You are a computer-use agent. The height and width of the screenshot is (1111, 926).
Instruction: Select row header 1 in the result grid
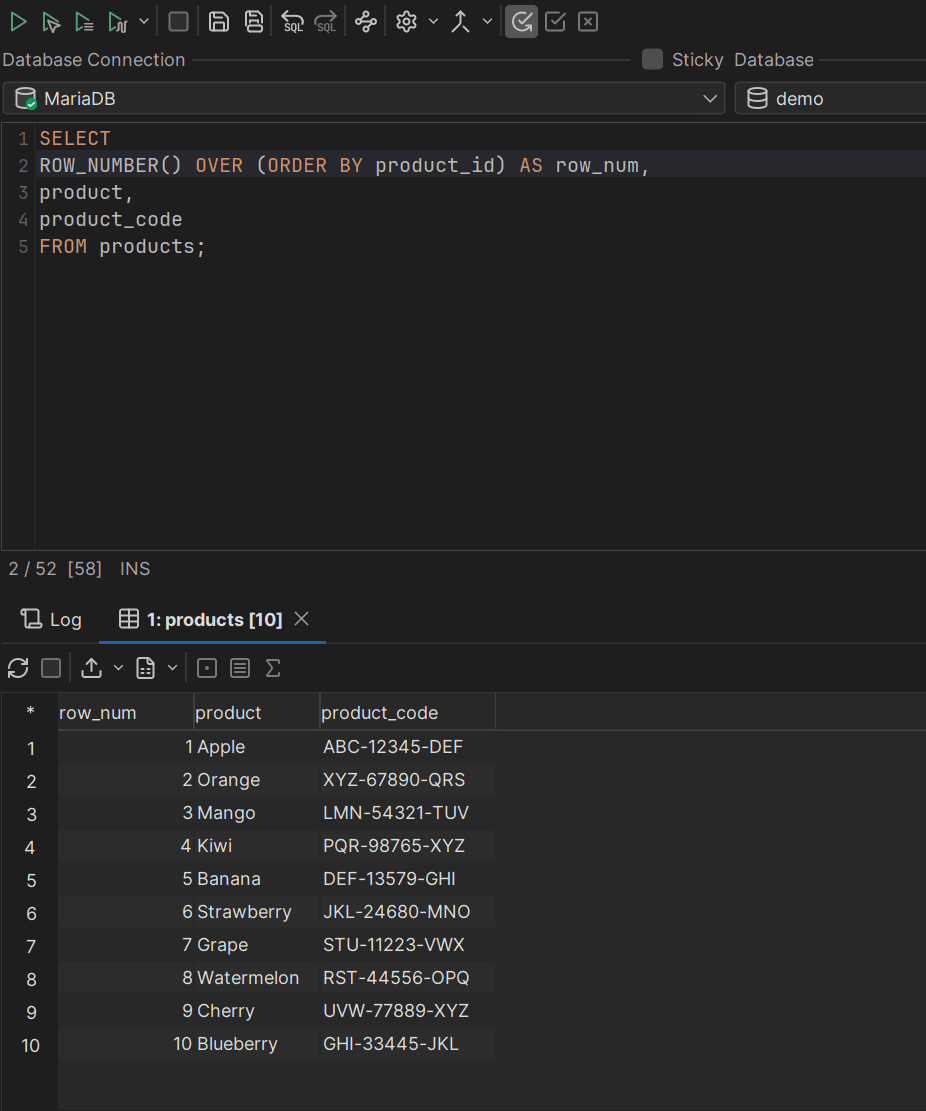(30, 748)
